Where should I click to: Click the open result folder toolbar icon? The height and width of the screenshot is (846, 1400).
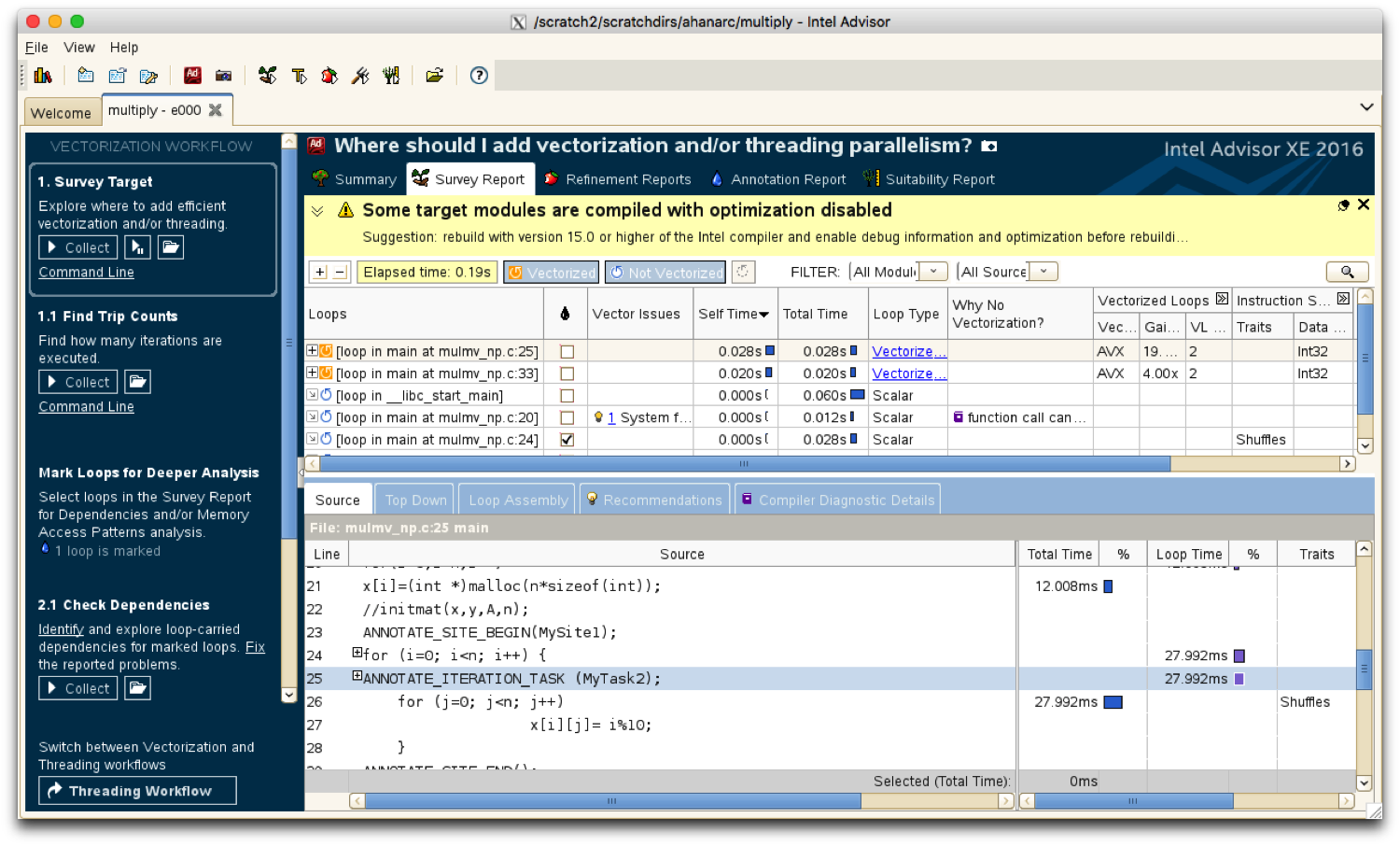click(434, 76)
